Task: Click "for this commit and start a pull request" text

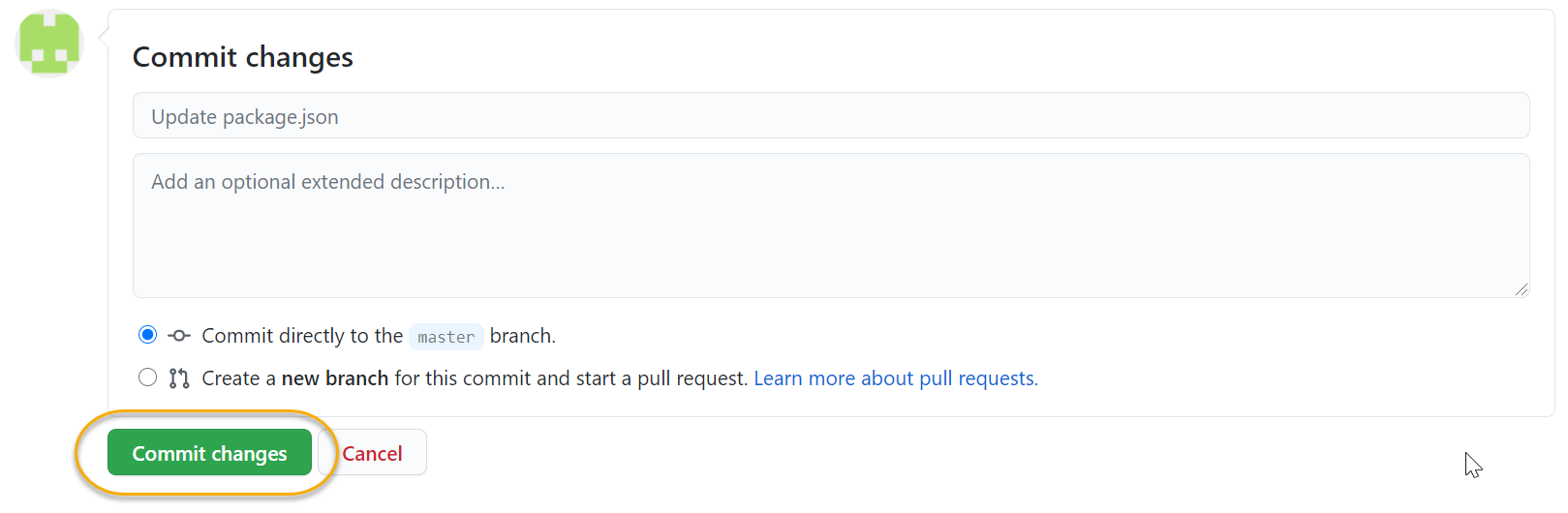Action: coord(571,378)
